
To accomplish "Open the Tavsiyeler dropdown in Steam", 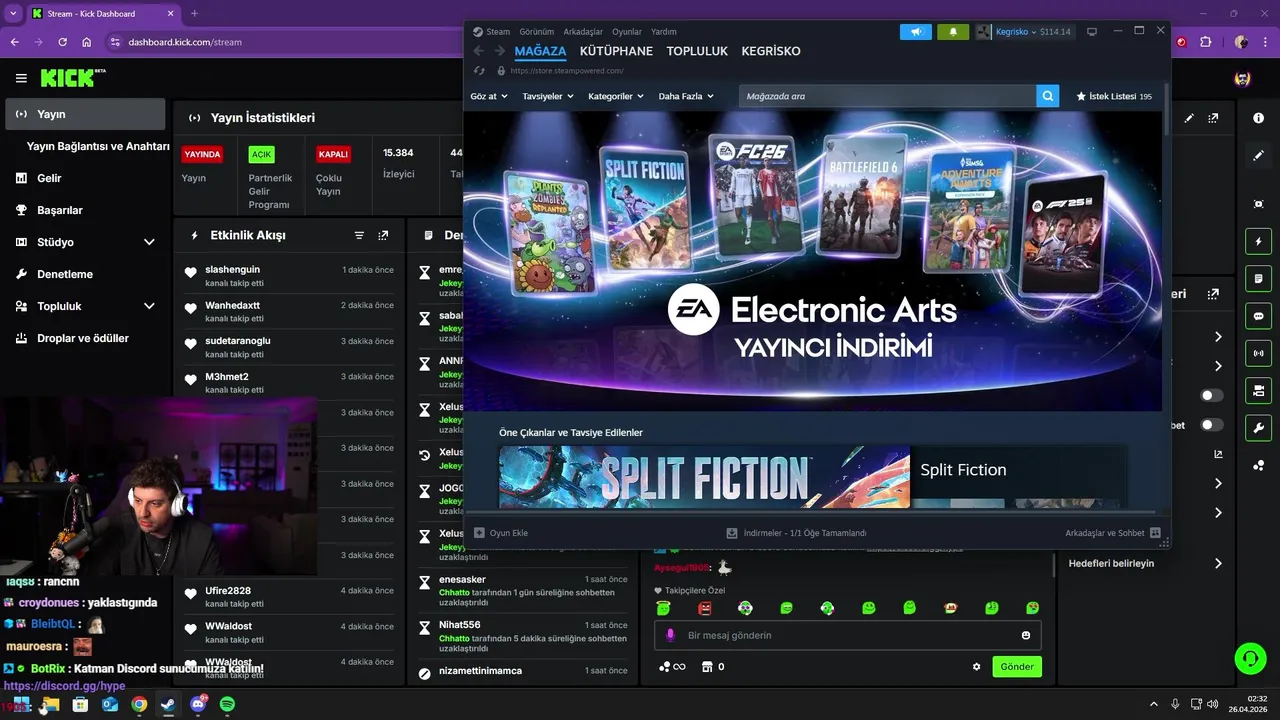I will (x=548, y=96).
